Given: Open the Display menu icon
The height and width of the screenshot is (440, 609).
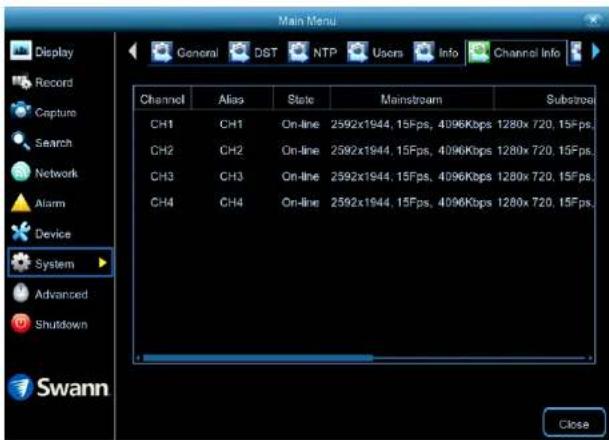Looking at the screenshot, I should point(21,50).
